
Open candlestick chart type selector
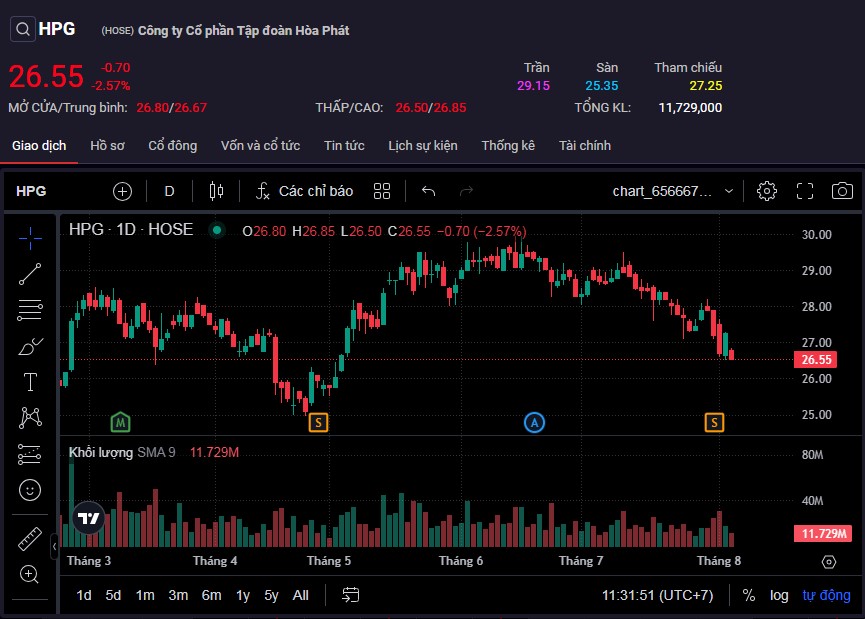217,191
